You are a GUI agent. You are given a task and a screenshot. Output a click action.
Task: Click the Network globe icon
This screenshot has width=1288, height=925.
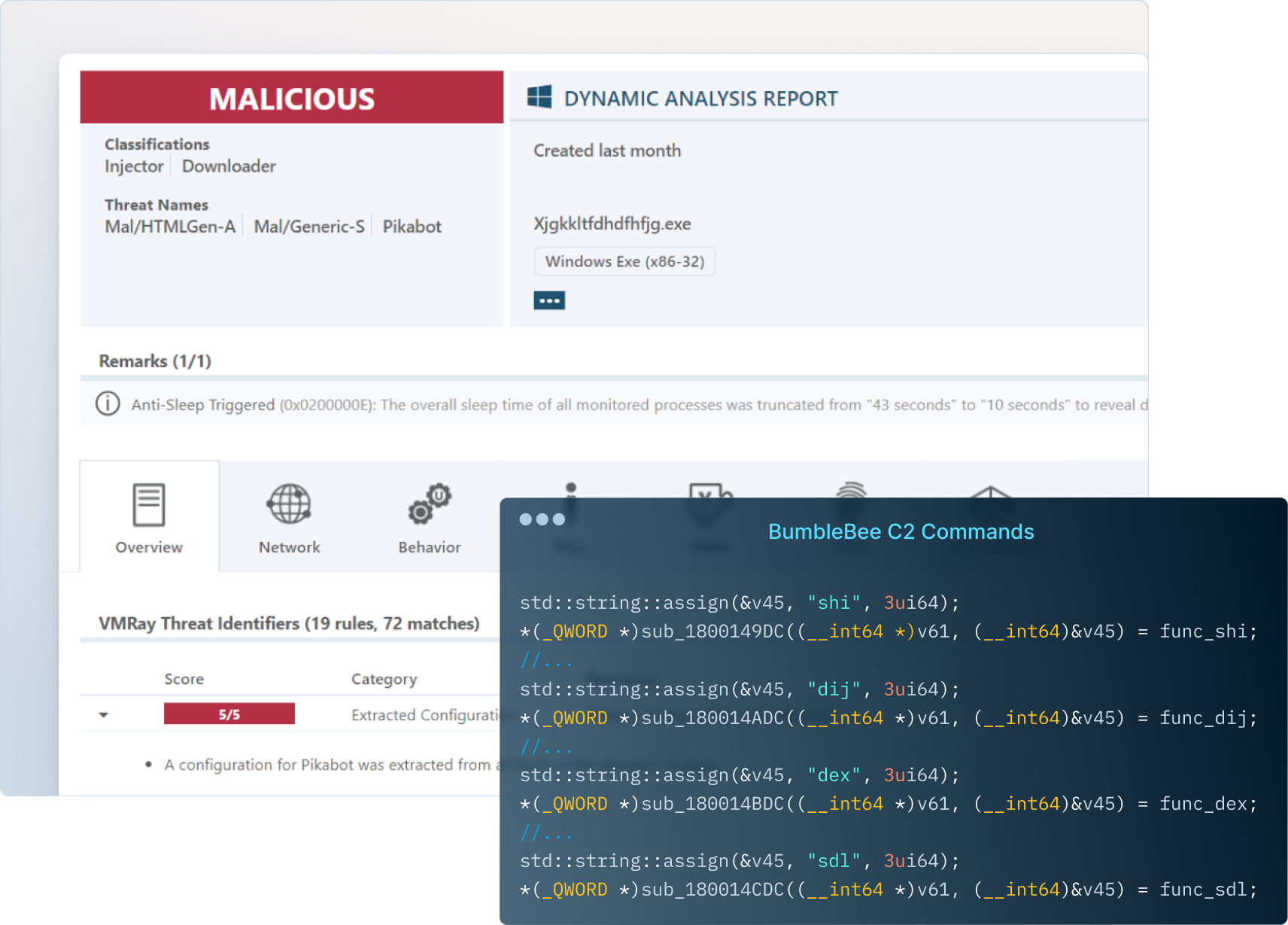click(x=289, y=504)
